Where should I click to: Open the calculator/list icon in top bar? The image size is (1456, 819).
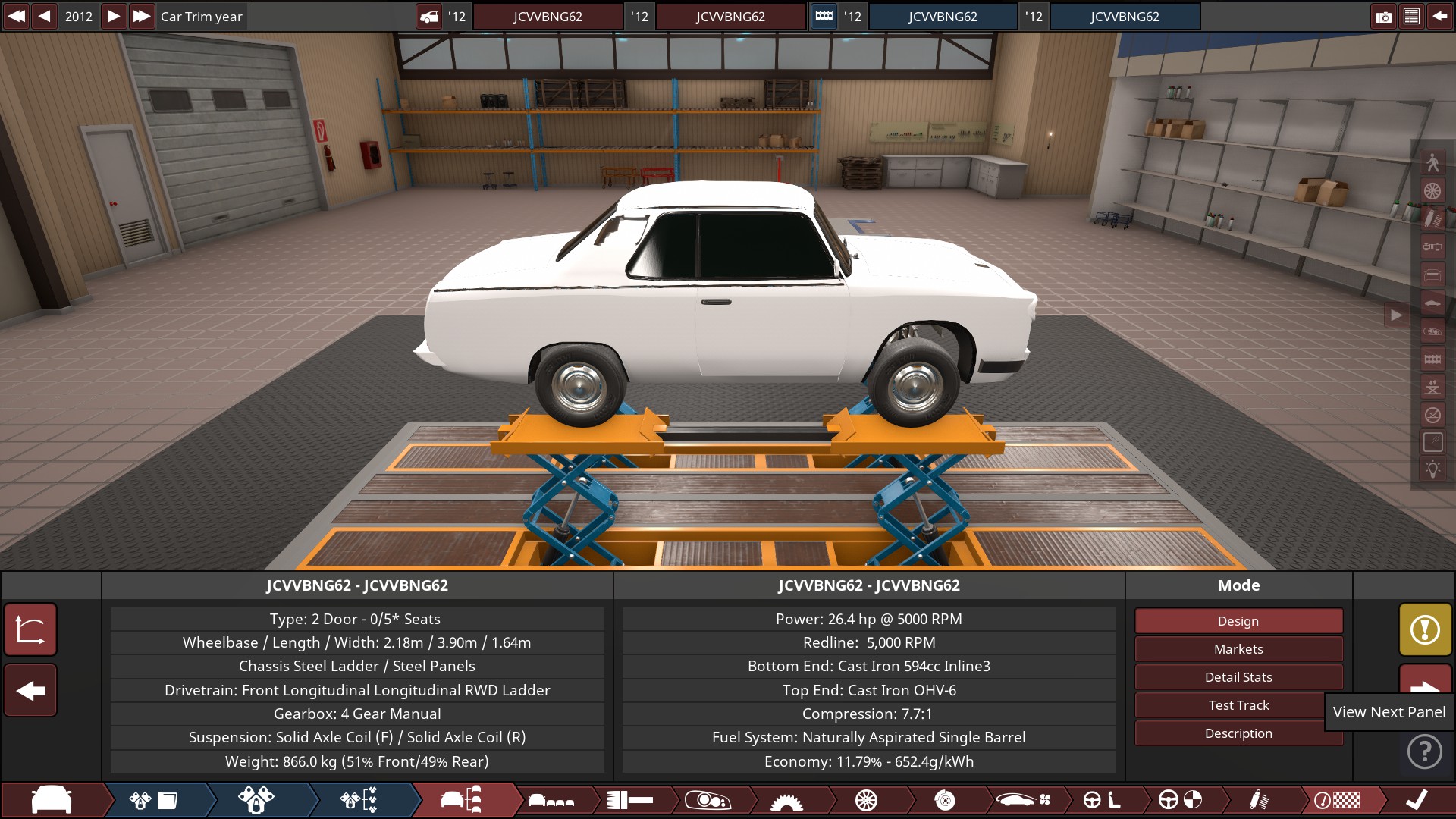click(1411, 17)
